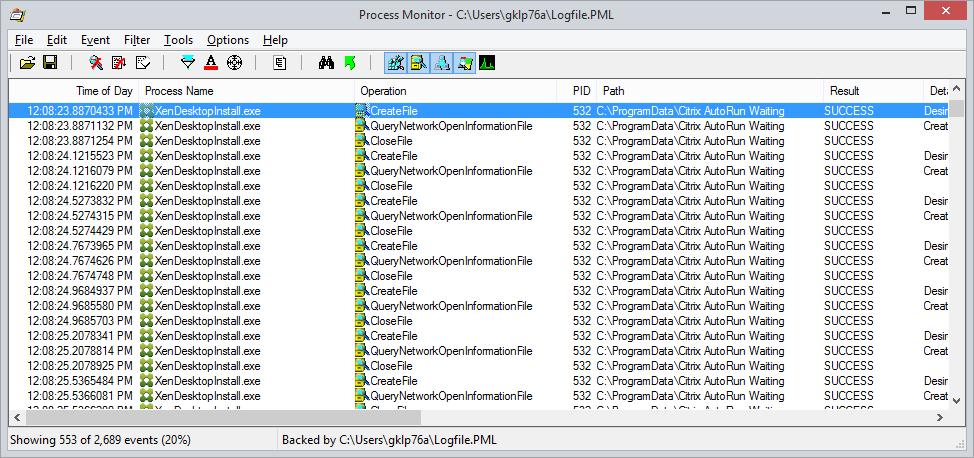Select the row at 12:08:24.9684937 PM
This screenshot has height=458, width=974.
(479, 291)
